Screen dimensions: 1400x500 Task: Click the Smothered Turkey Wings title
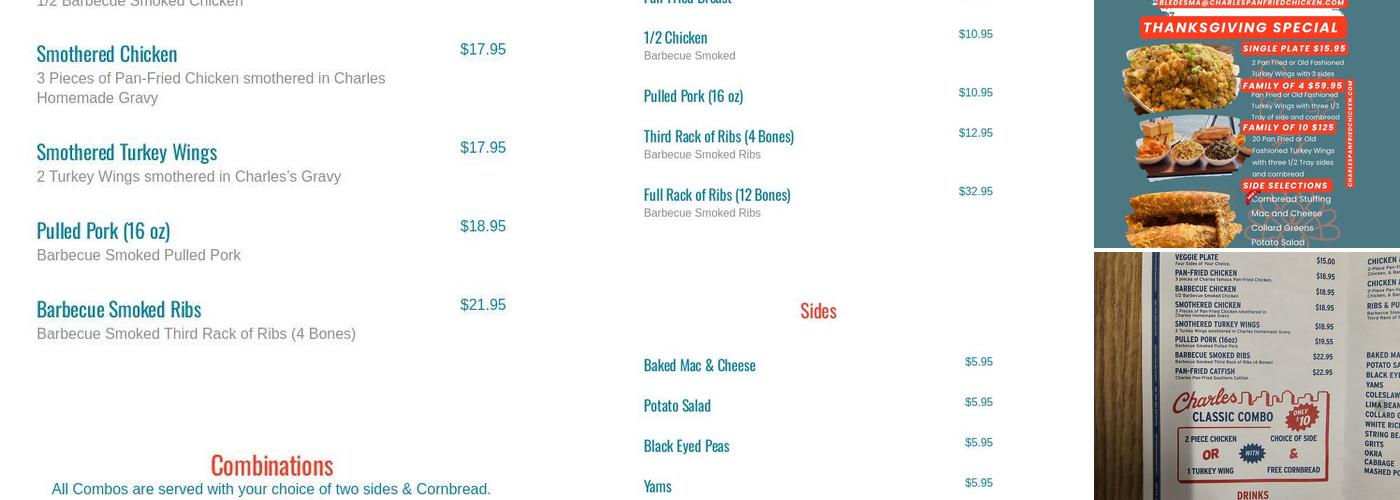127,152
